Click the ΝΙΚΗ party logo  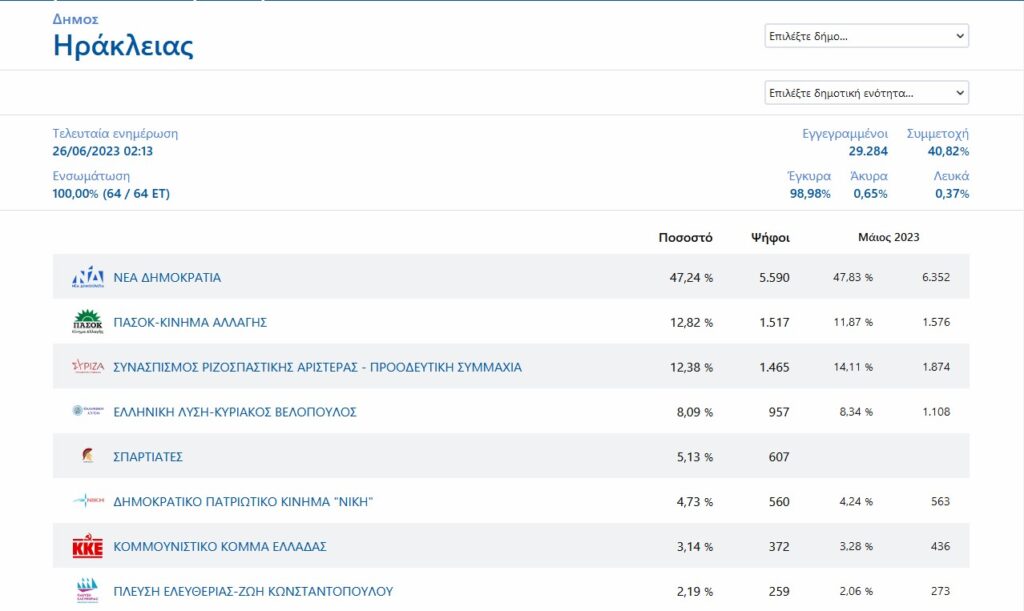(x=87, y=501)
